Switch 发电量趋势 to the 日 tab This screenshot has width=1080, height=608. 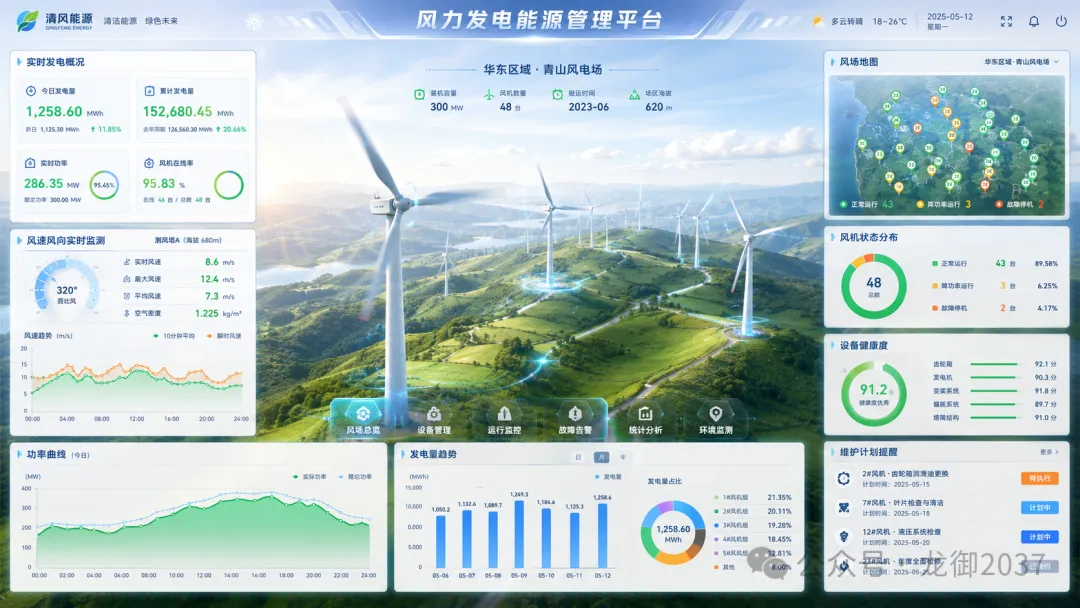click(578, 457)
